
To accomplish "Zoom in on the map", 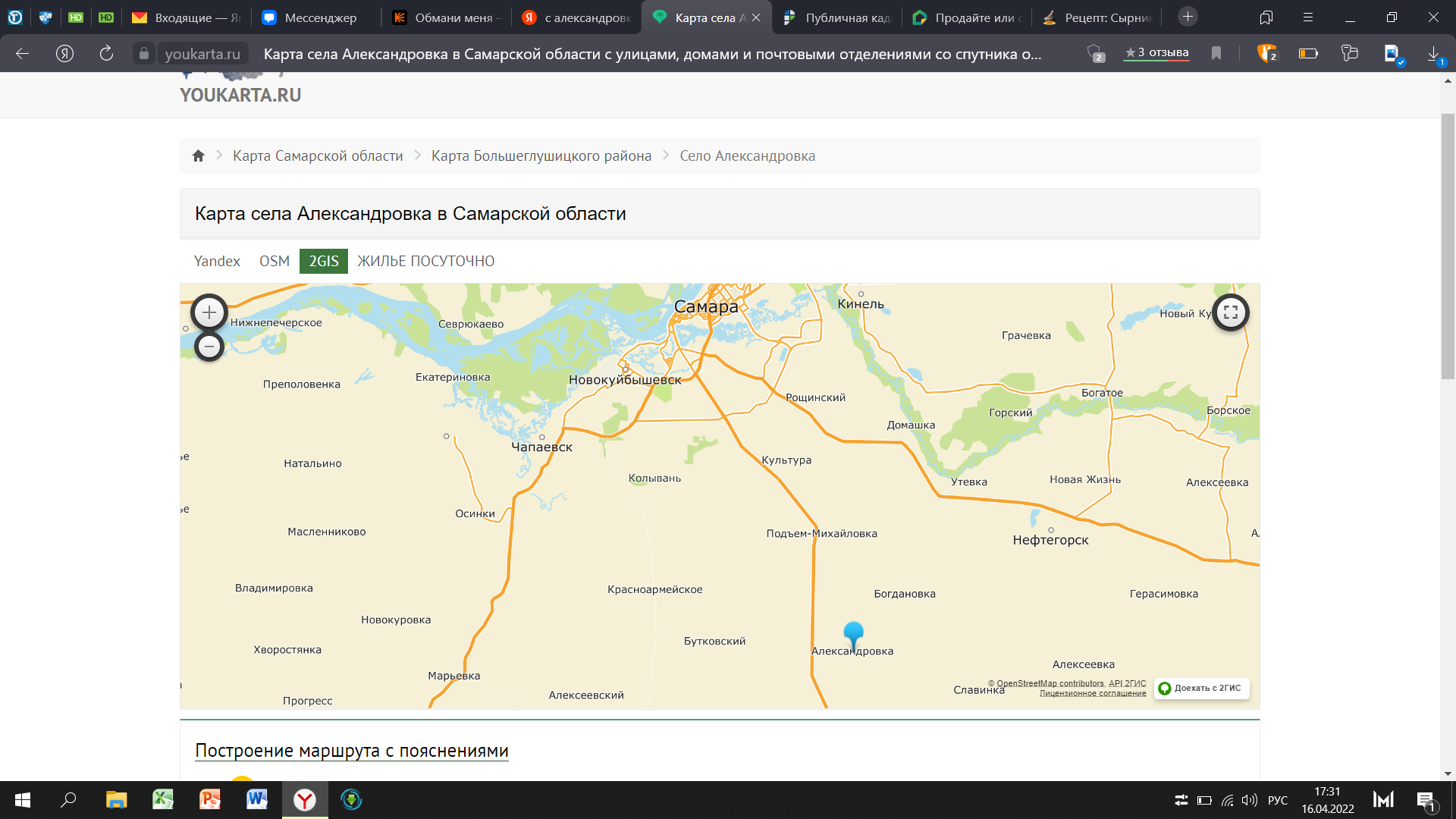I will 209,312.
